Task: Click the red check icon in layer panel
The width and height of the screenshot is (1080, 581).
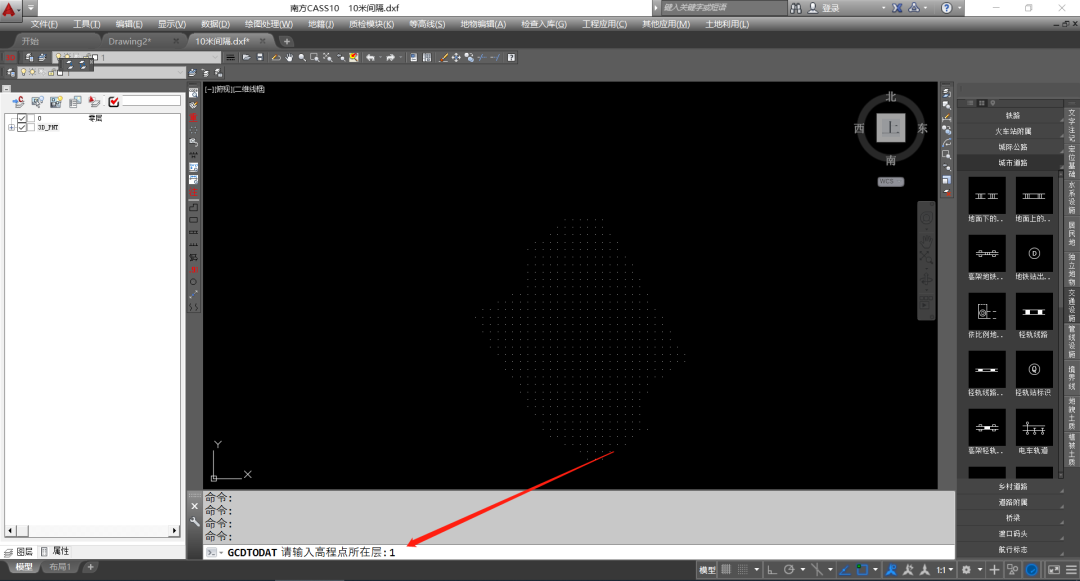Action: pos(114,102)
